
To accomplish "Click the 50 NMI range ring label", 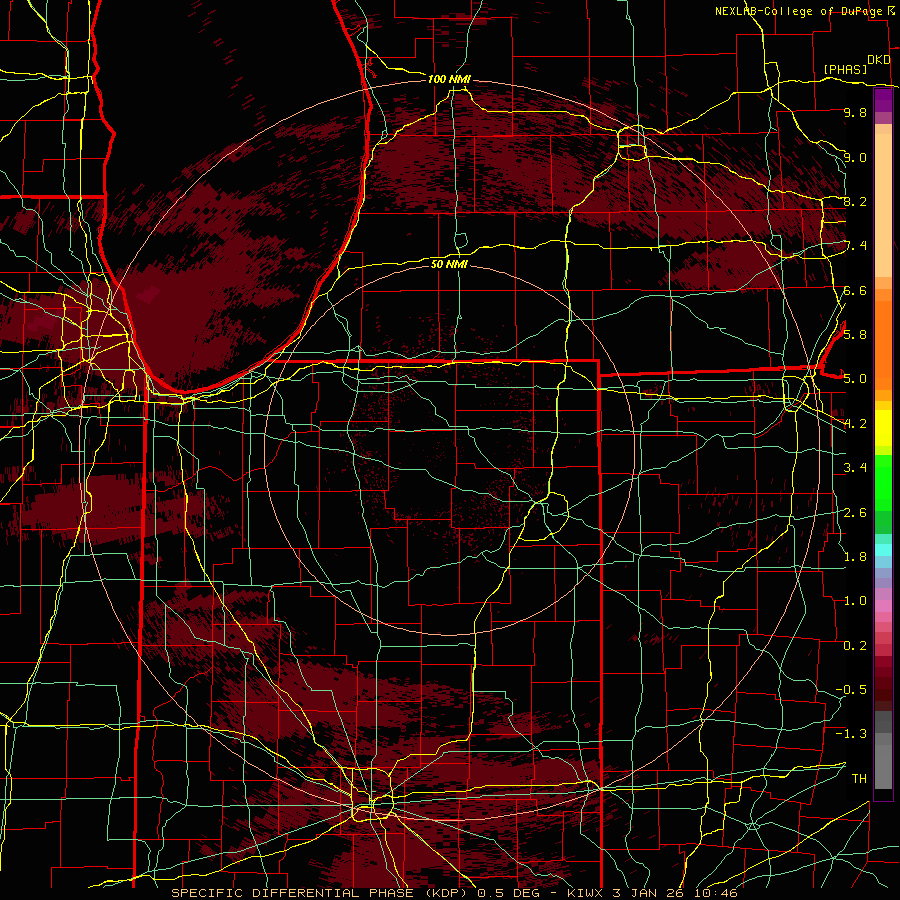I will 449,264.
